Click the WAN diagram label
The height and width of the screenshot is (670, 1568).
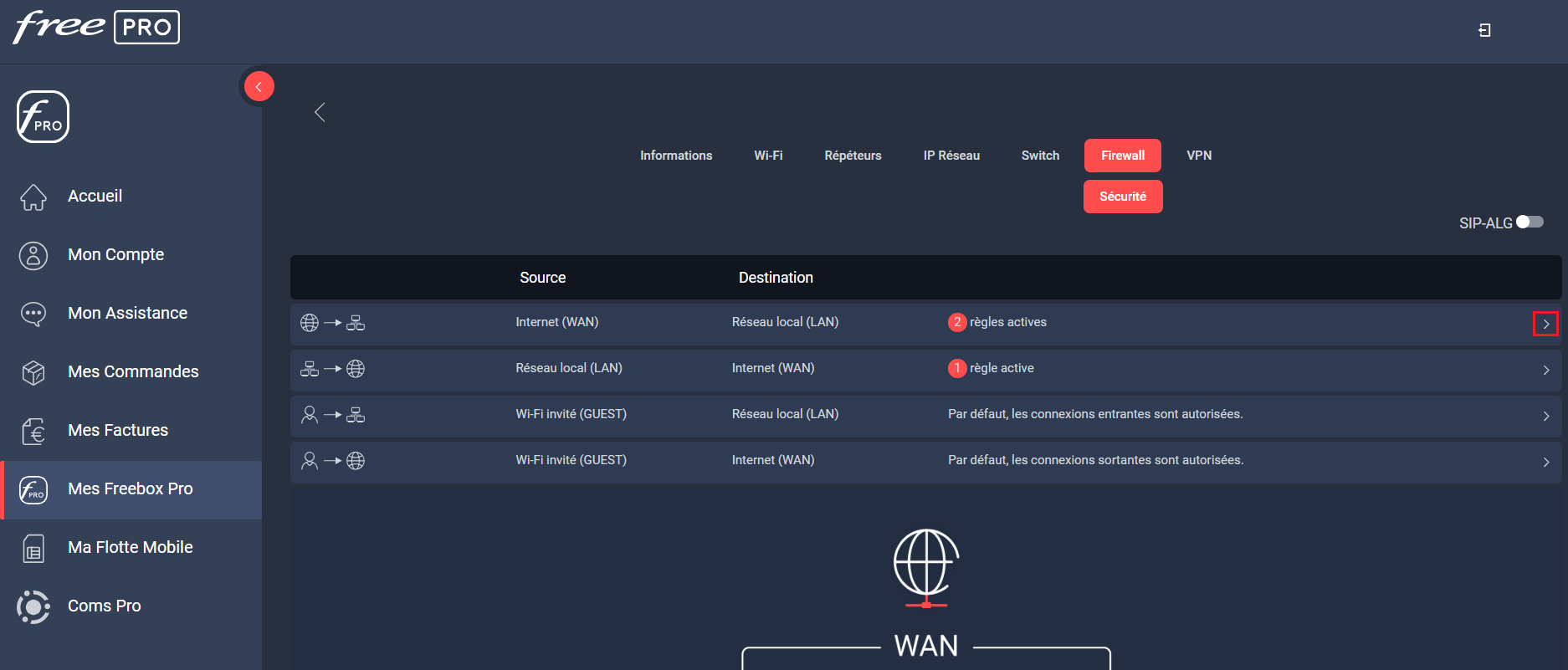point(926,646)
